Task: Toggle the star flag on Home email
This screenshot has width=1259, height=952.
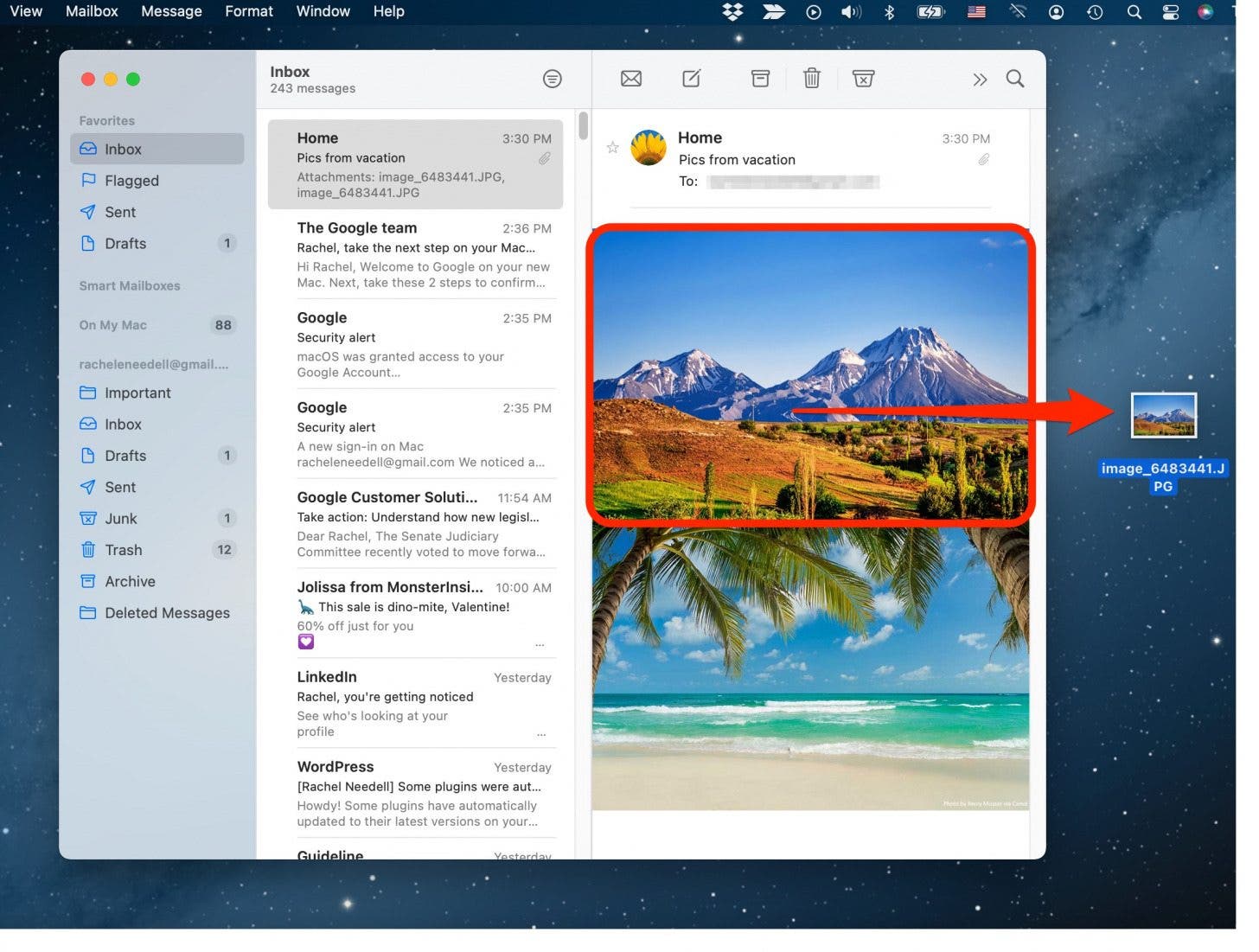Action: (x=612, y=148)
